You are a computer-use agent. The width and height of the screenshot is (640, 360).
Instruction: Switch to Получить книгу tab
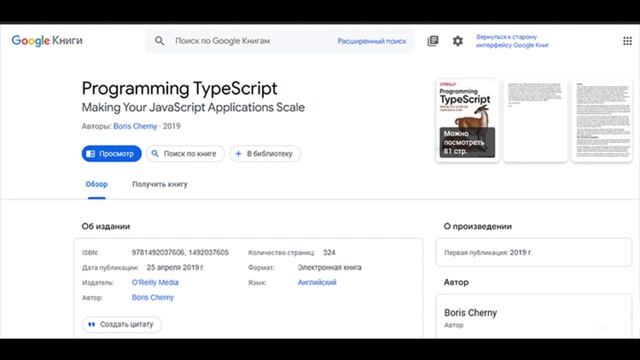pyautogui.click(x=160, y=184)
